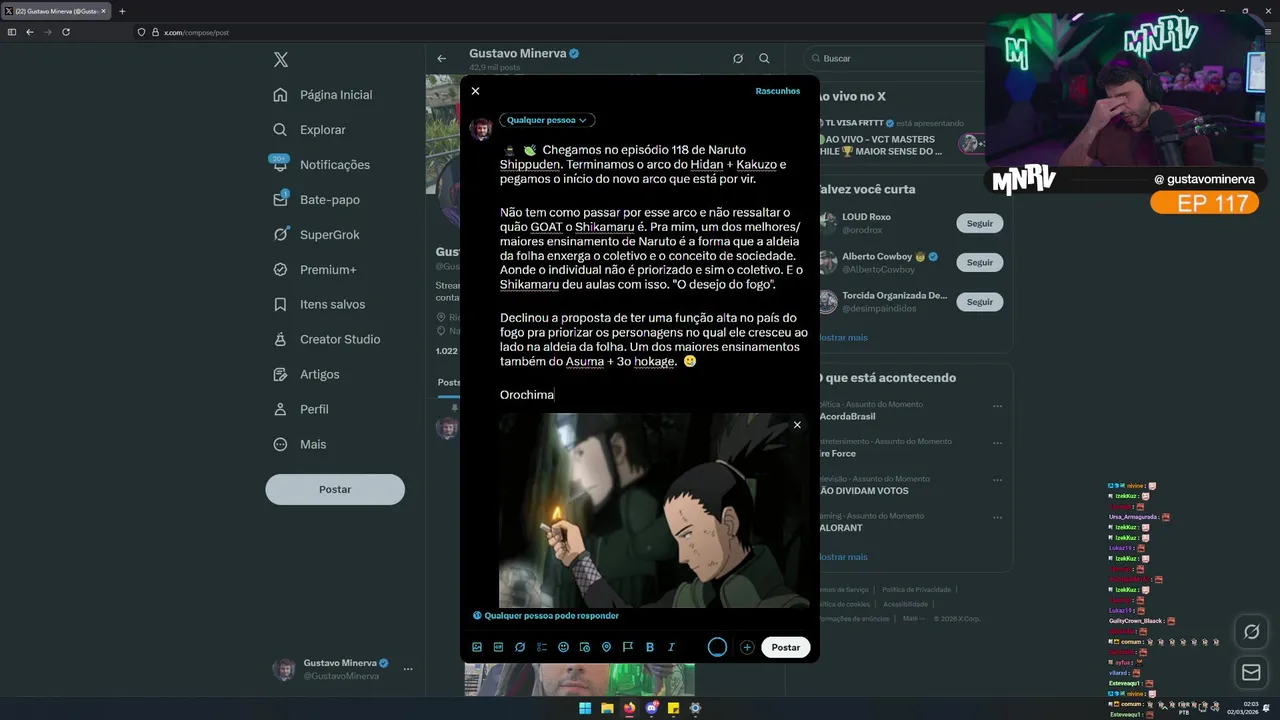The image size is (1280, 720).
Task: Click the Grok enhance icon in composer toolbar
Action: coord(520,647)
